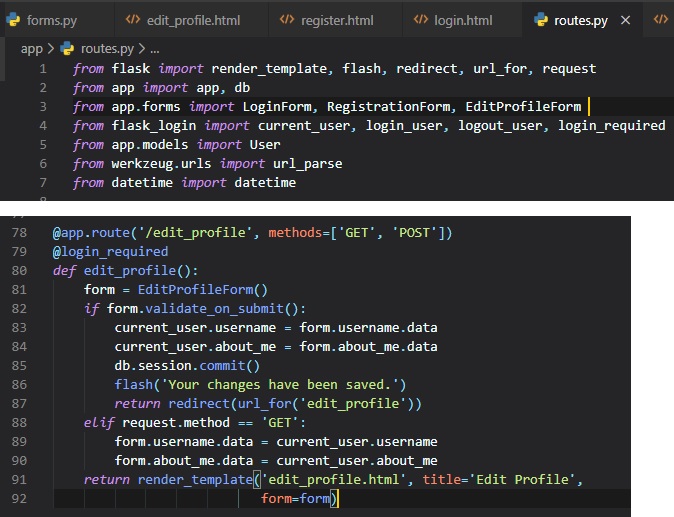Screen dimensions: 674x517
Task: Close the routes.py tab
Action: tap(626, 20)
